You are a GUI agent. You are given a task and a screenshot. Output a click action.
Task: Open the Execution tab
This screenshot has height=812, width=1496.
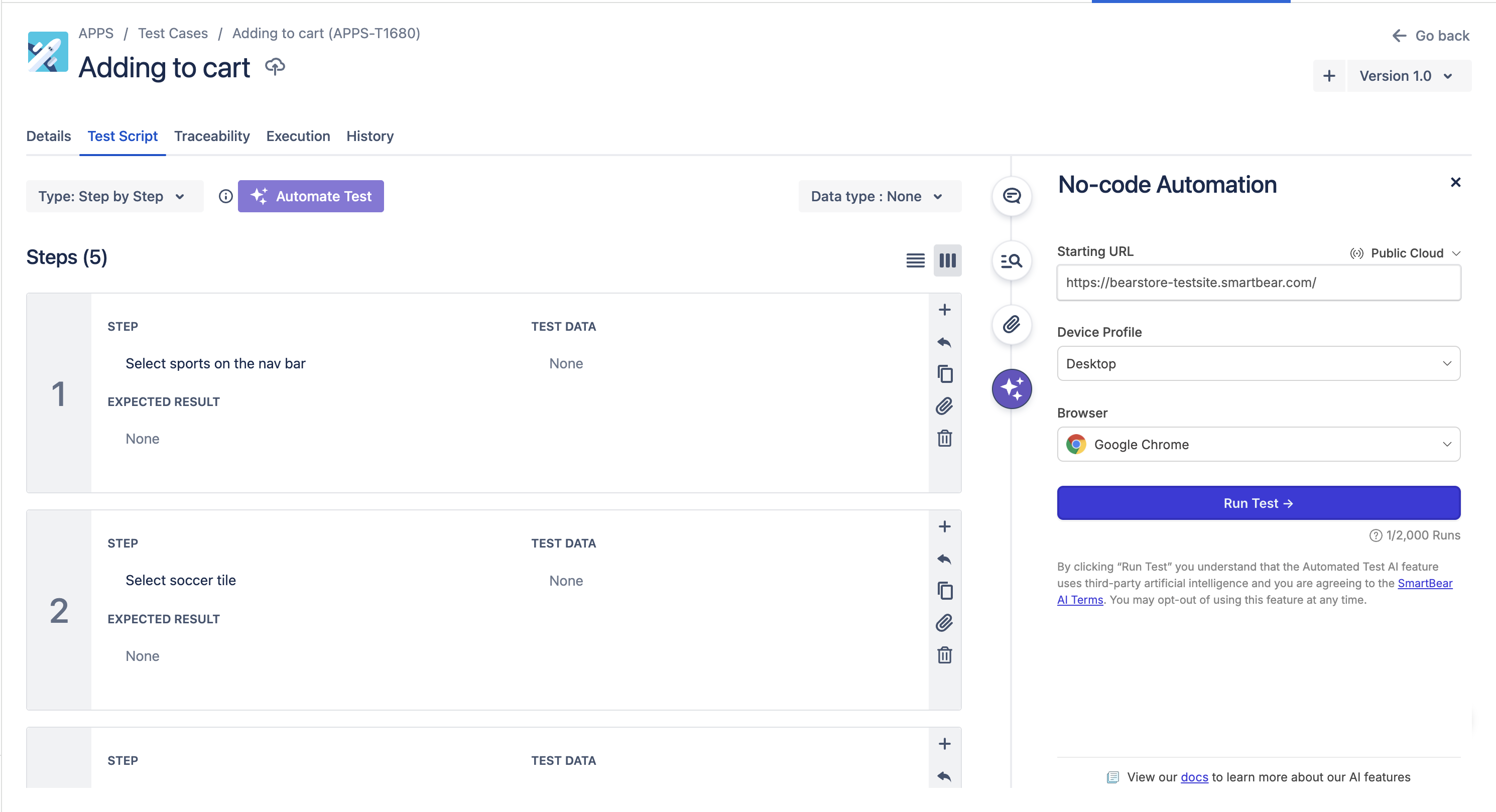(x=298, y=136)
